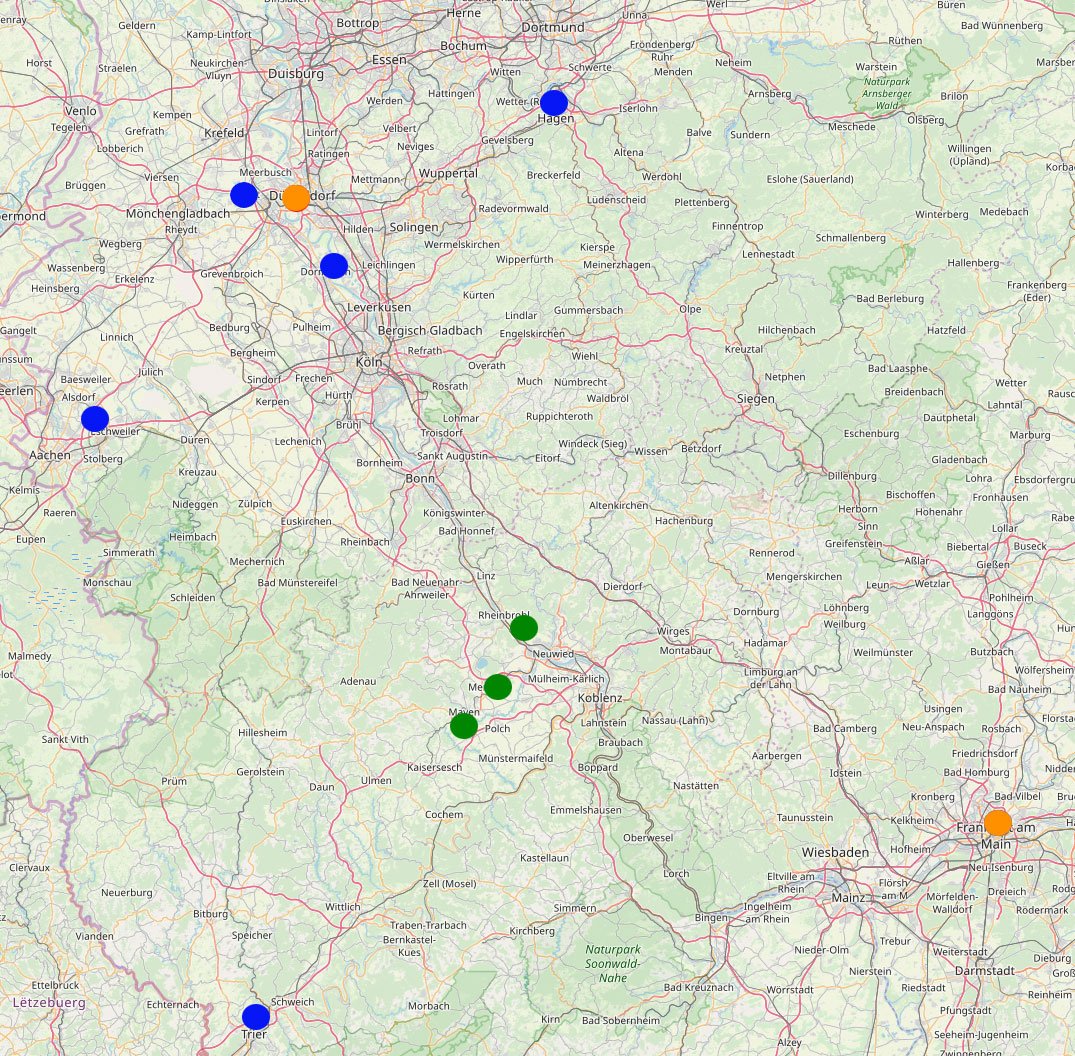Click the orange marker at Frankfurt am Main
The image size is (1075, 1056).
pyautogui.click(x=997, y=823)
